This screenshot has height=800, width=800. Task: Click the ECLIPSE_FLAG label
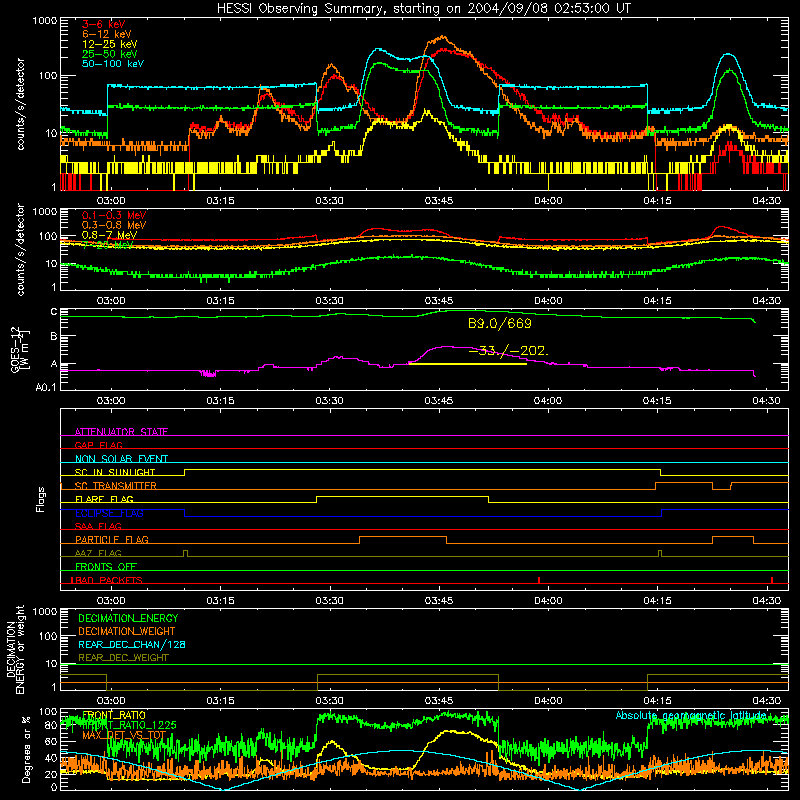pyautogui.click(x=109, y=513)
